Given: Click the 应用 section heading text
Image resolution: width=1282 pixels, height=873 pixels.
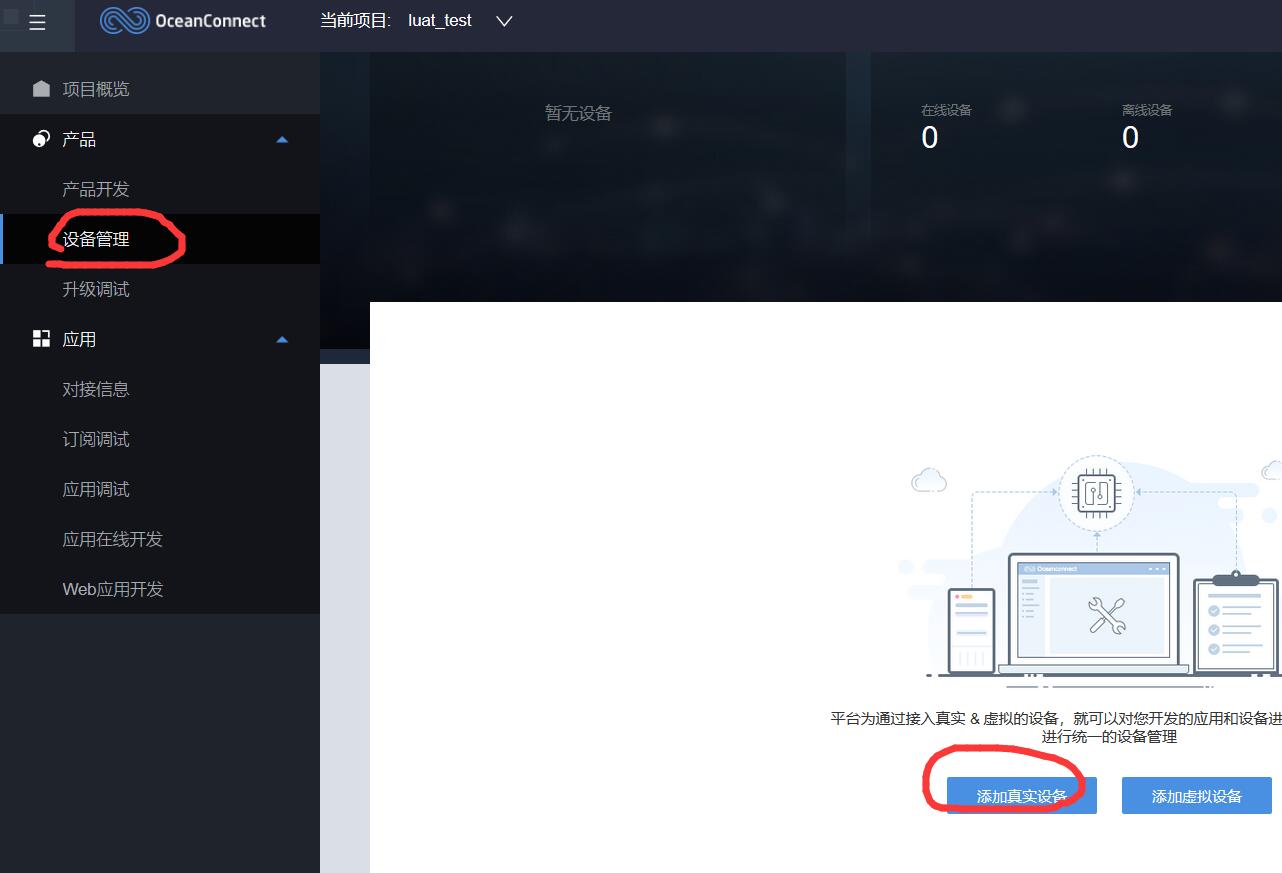Looking at the screenshot, I should (x=79, y=339).
